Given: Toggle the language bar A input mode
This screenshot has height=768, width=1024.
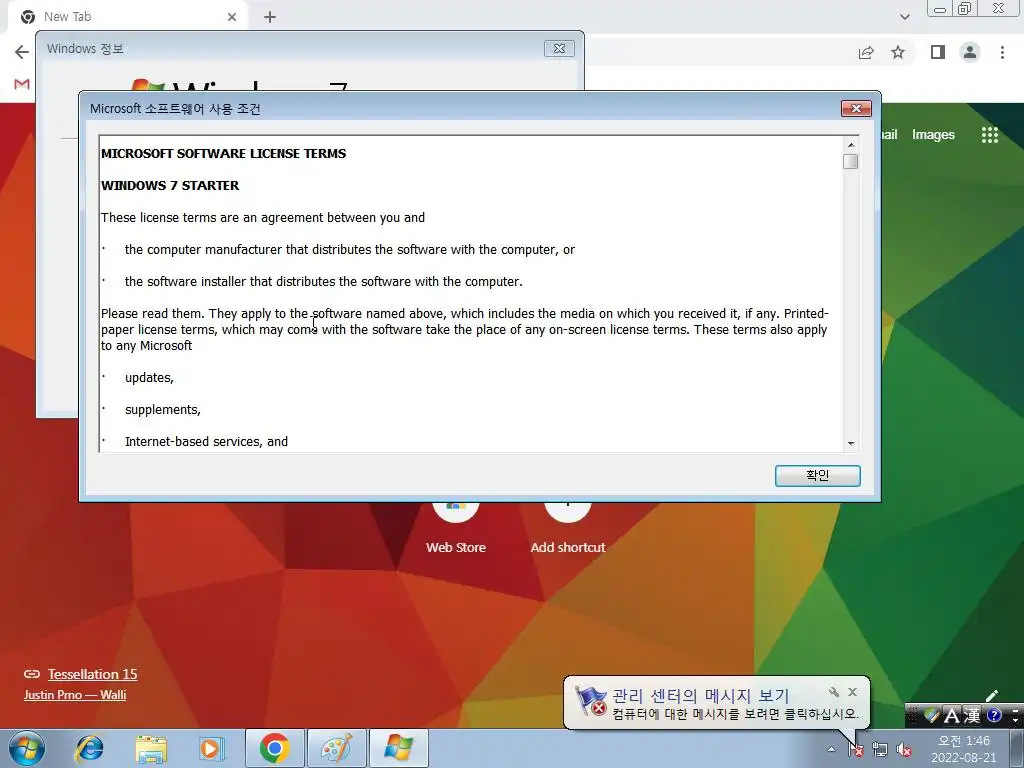Looking at the screenshot, I should click(952, 716).
